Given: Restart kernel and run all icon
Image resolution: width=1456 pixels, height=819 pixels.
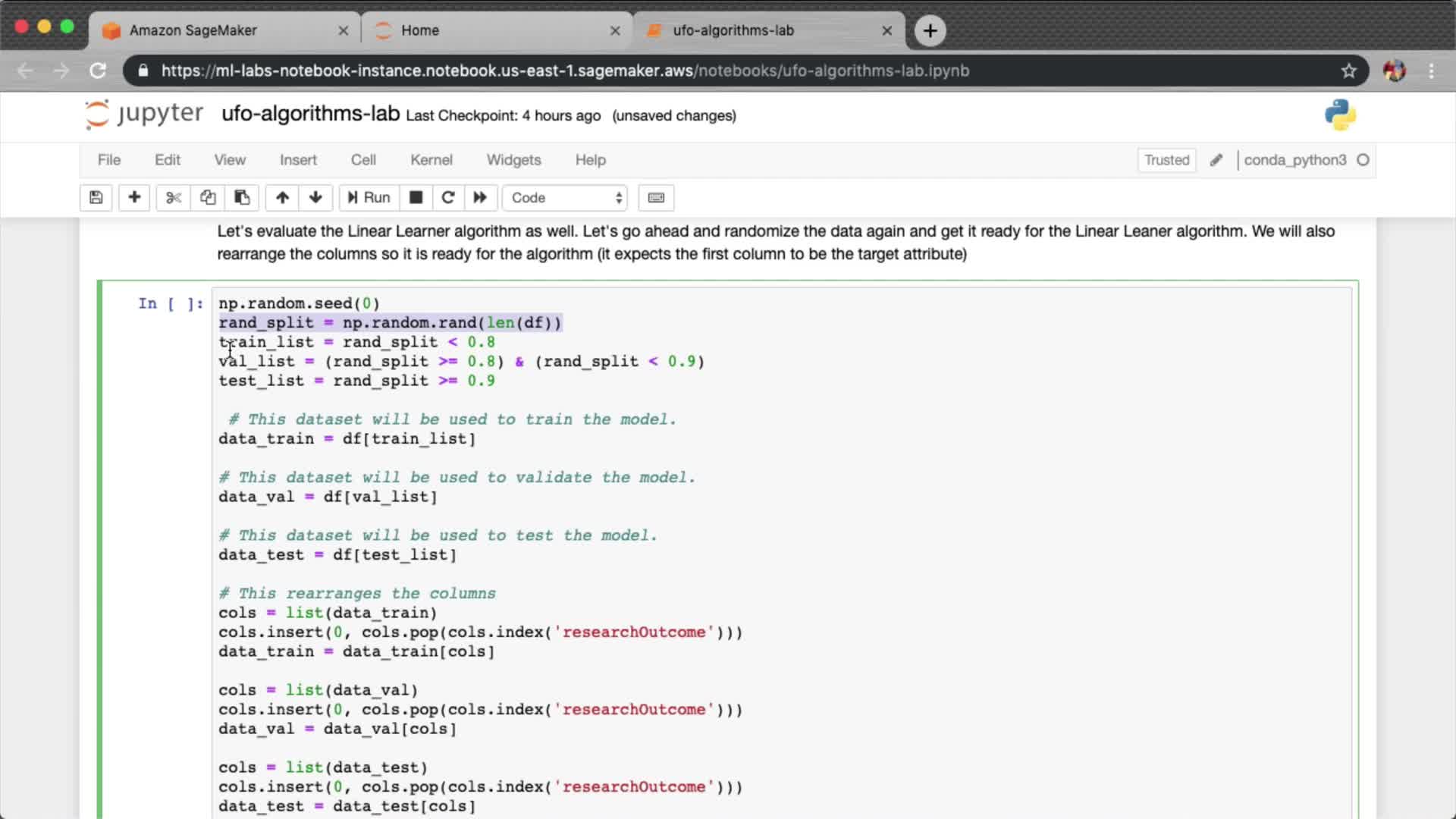Looking at the screenshot, I should tap(480, 198).
